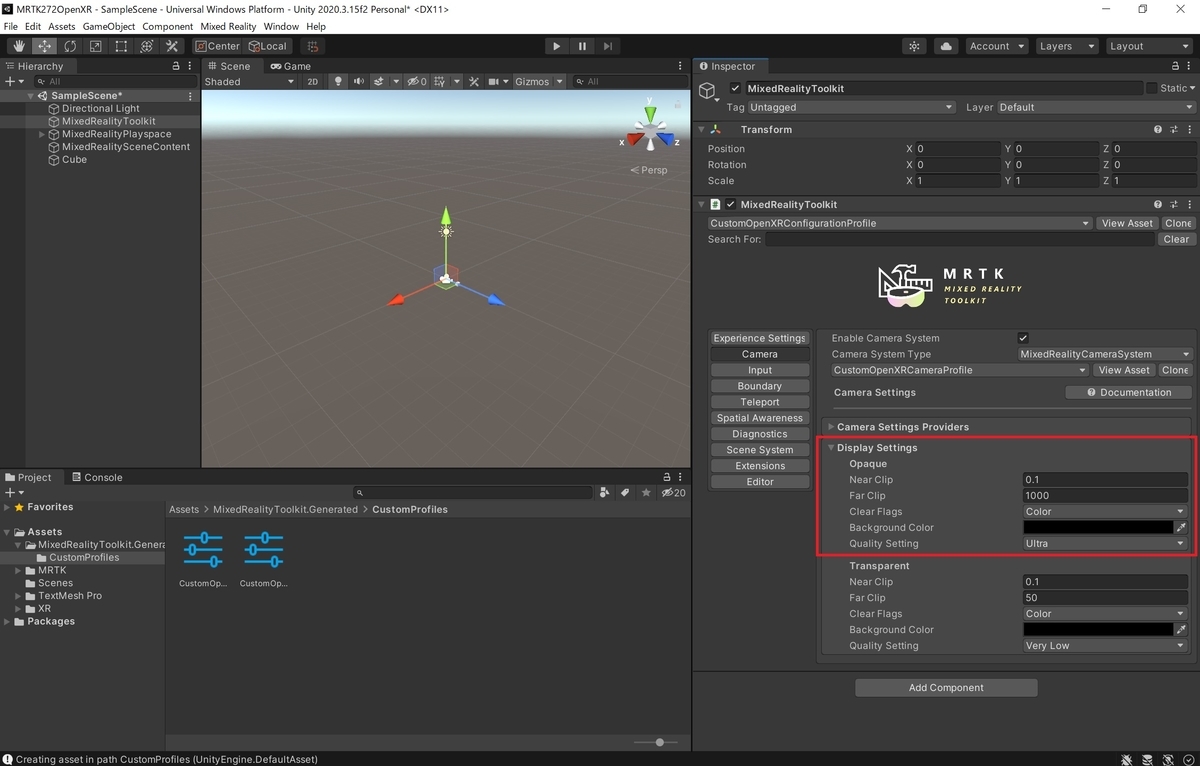The image size is (1200, 766).
Task: Open Opaque Quality Setting Ultra dropdown
Action: pyautogui.click(x=1105, y=544)
